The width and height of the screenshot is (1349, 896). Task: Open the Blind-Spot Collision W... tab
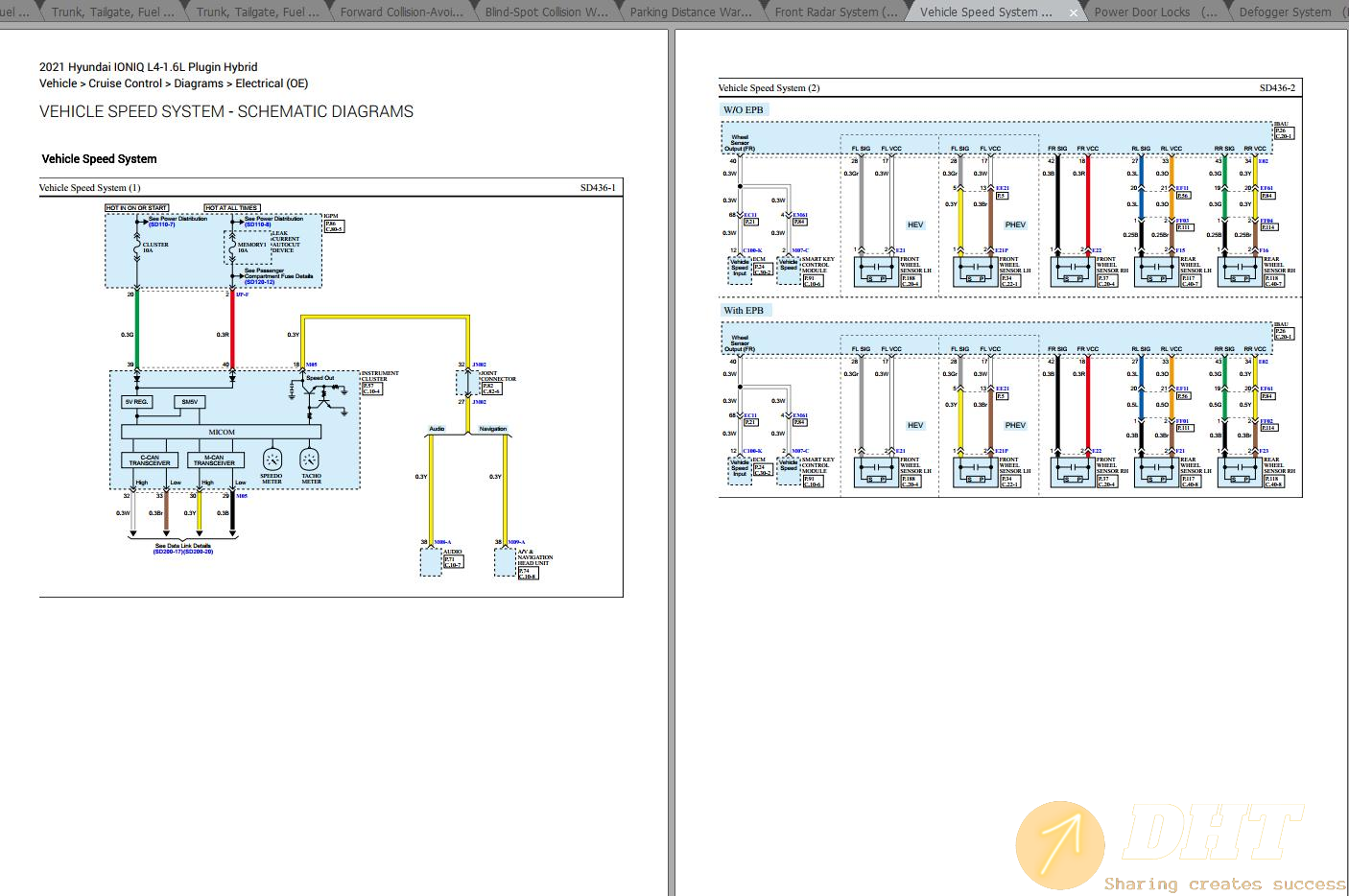(x=546, y=12)
